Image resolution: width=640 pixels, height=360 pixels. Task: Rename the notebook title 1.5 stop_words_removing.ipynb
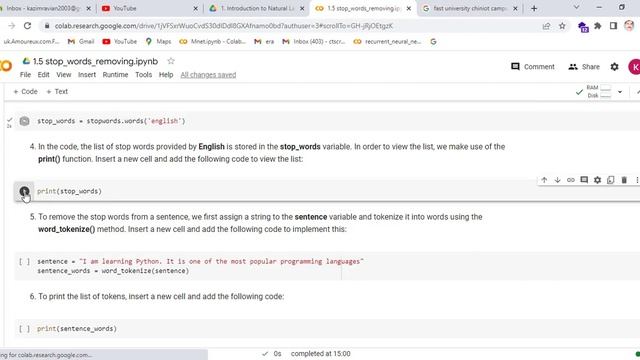coord(95,61)
